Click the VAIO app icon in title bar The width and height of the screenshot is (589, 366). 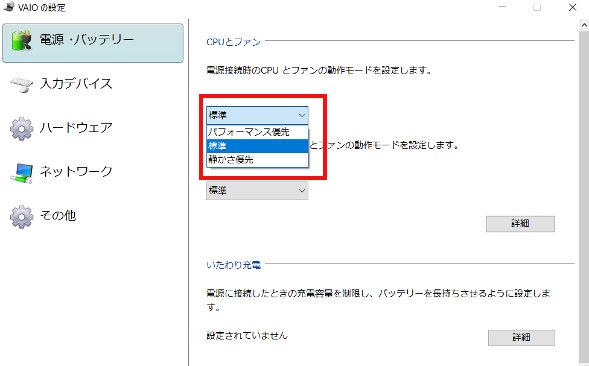pyautogui.click(x=8, y=6)
